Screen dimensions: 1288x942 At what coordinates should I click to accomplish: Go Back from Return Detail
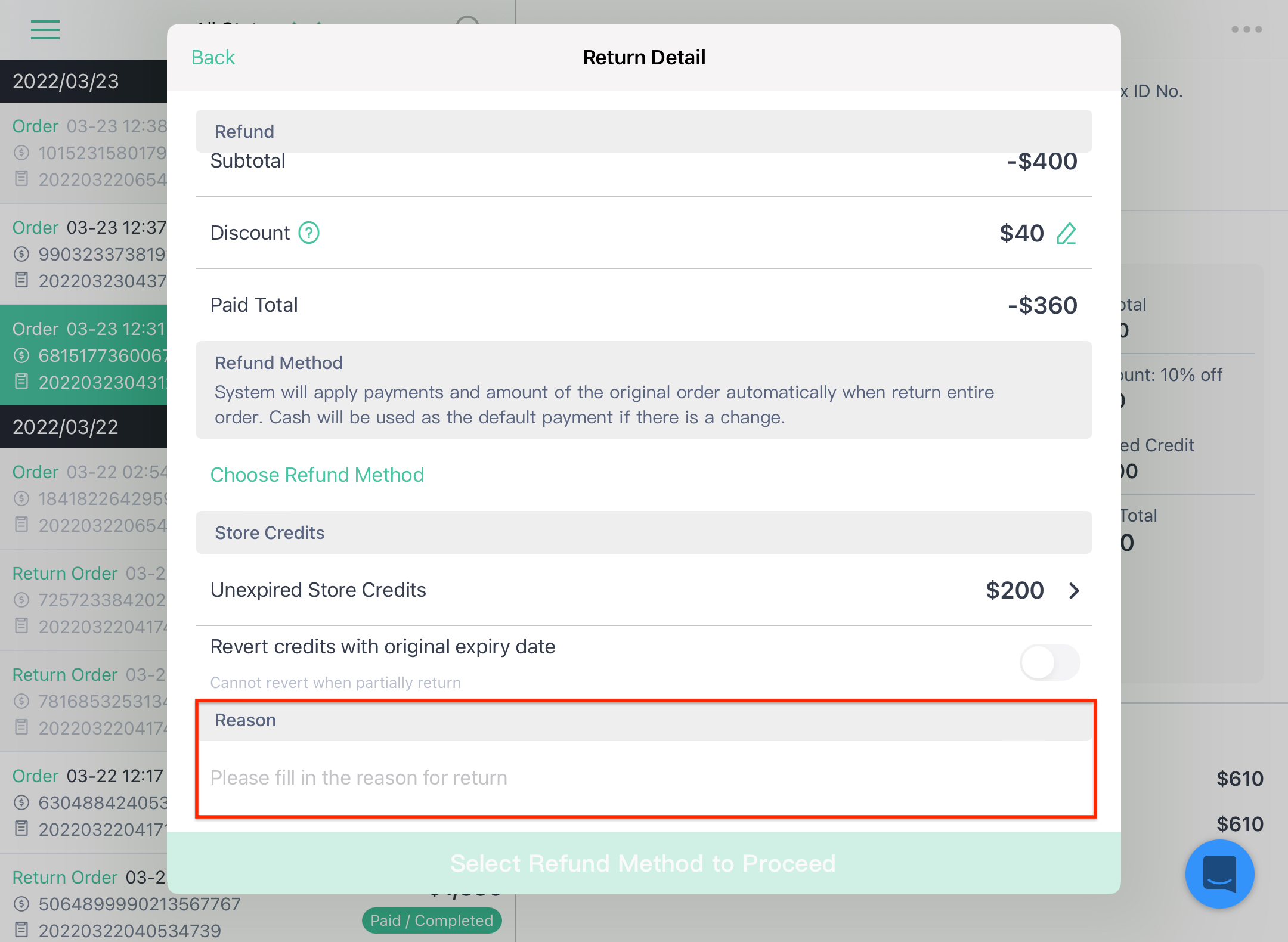coord(213,57)
